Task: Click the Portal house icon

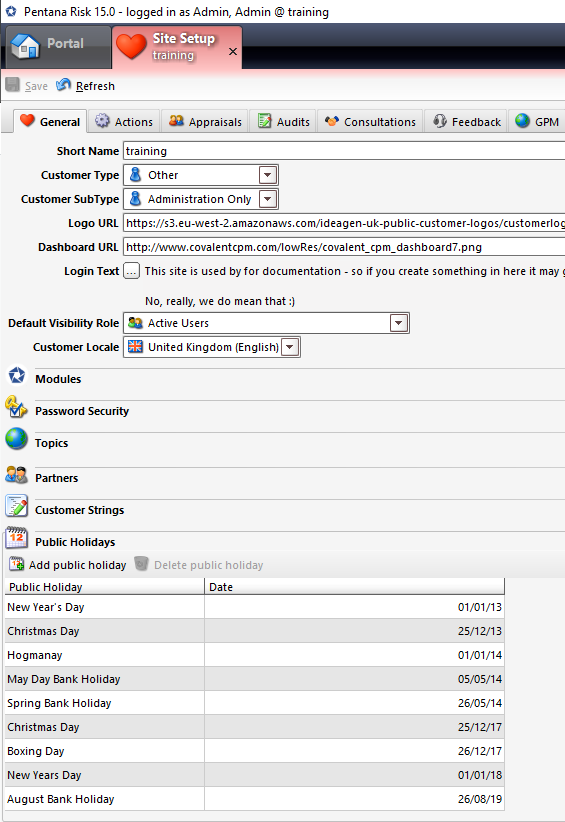Action: [25, 46]
